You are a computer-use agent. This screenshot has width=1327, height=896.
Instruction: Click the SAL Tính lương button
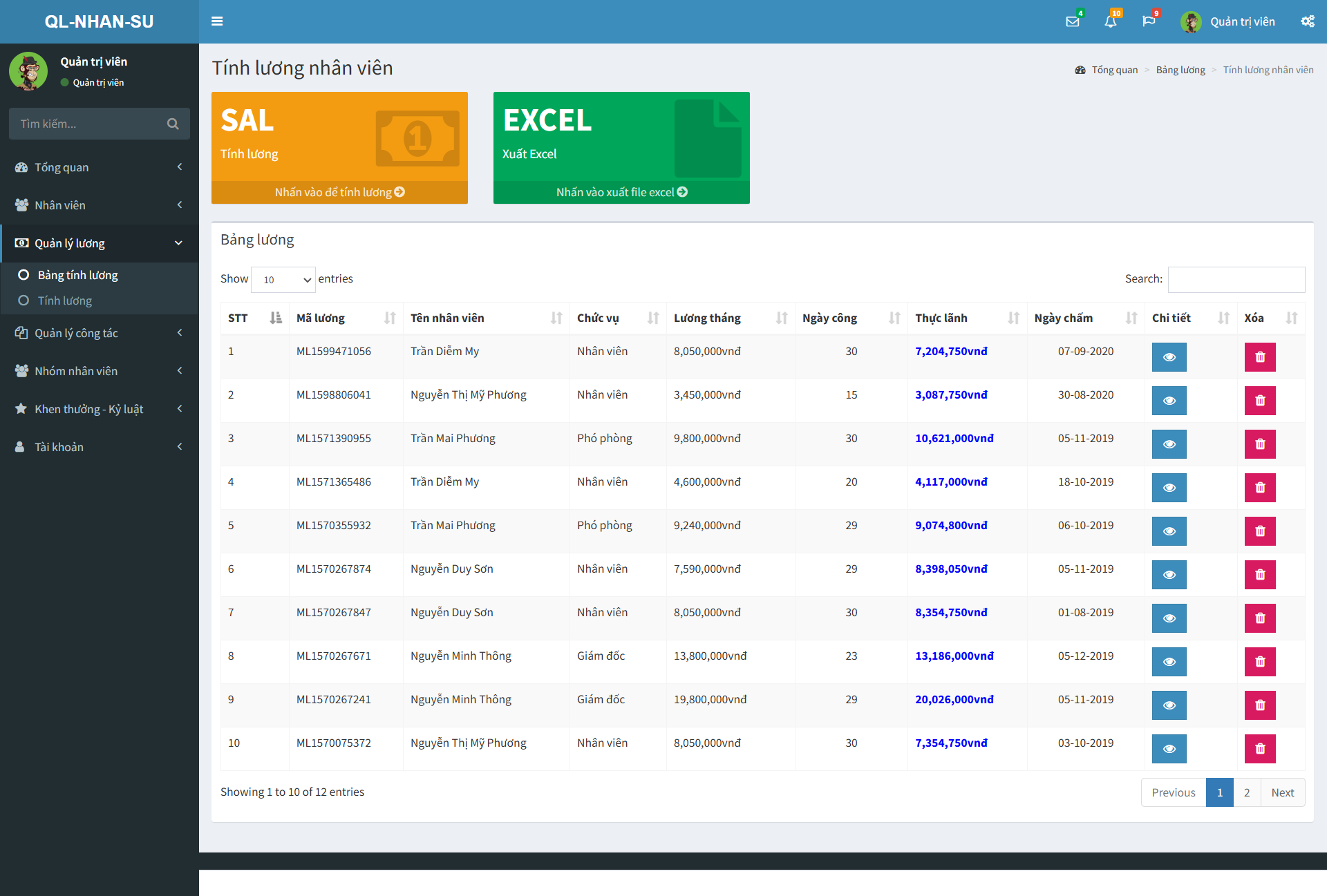pyautogui.click(x=340, y=145)
